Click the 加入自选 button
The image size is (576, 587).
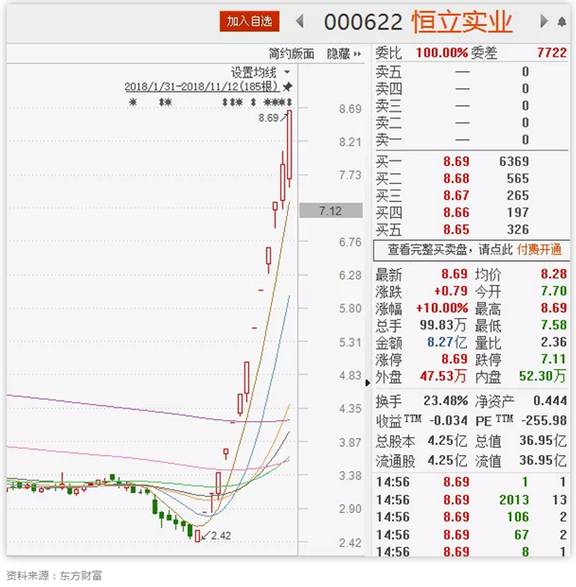pos(249,21)
